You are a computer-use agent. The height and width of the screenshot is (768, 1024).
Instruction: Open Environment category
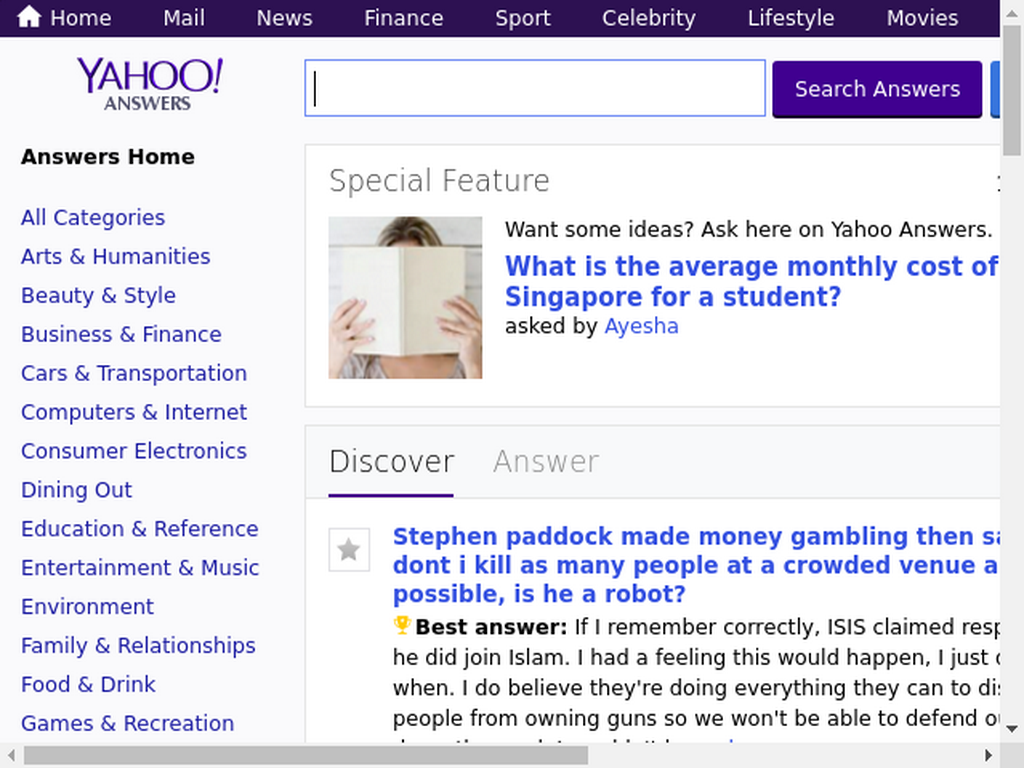(87, 607)
